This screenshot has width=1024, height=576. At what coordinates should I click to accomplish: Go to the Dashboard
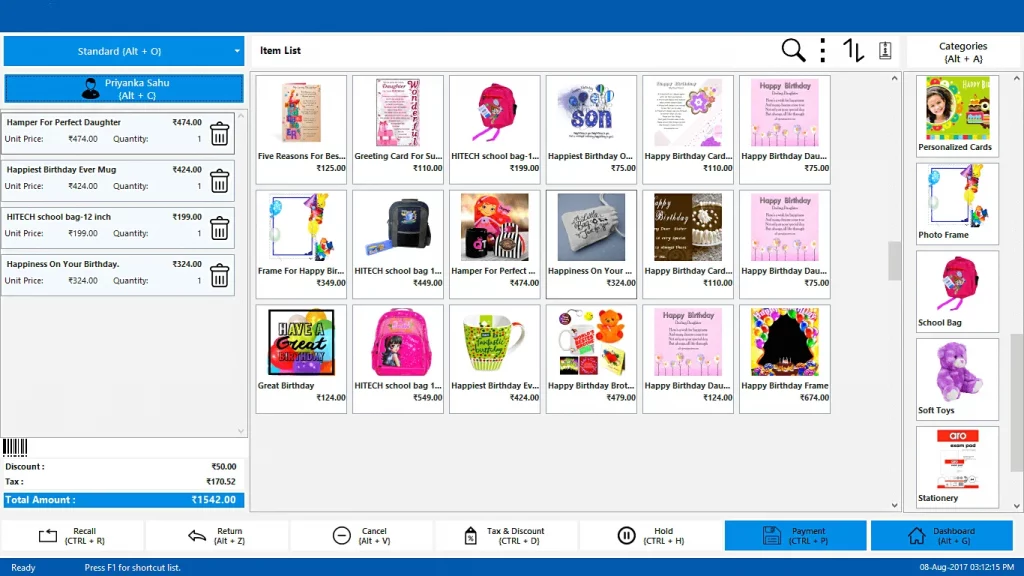(x=942, y=536)
